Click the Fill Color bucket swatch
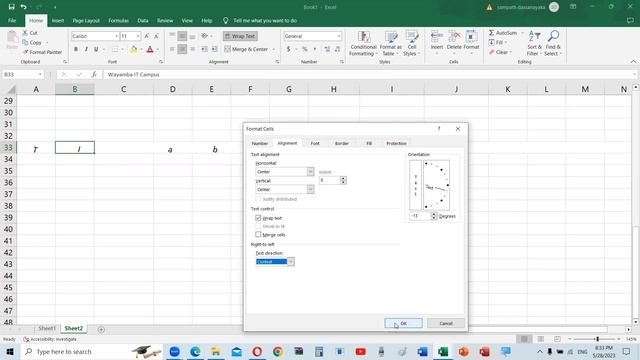The height and width of the screenshot is (360, 640). coord(133,49)
